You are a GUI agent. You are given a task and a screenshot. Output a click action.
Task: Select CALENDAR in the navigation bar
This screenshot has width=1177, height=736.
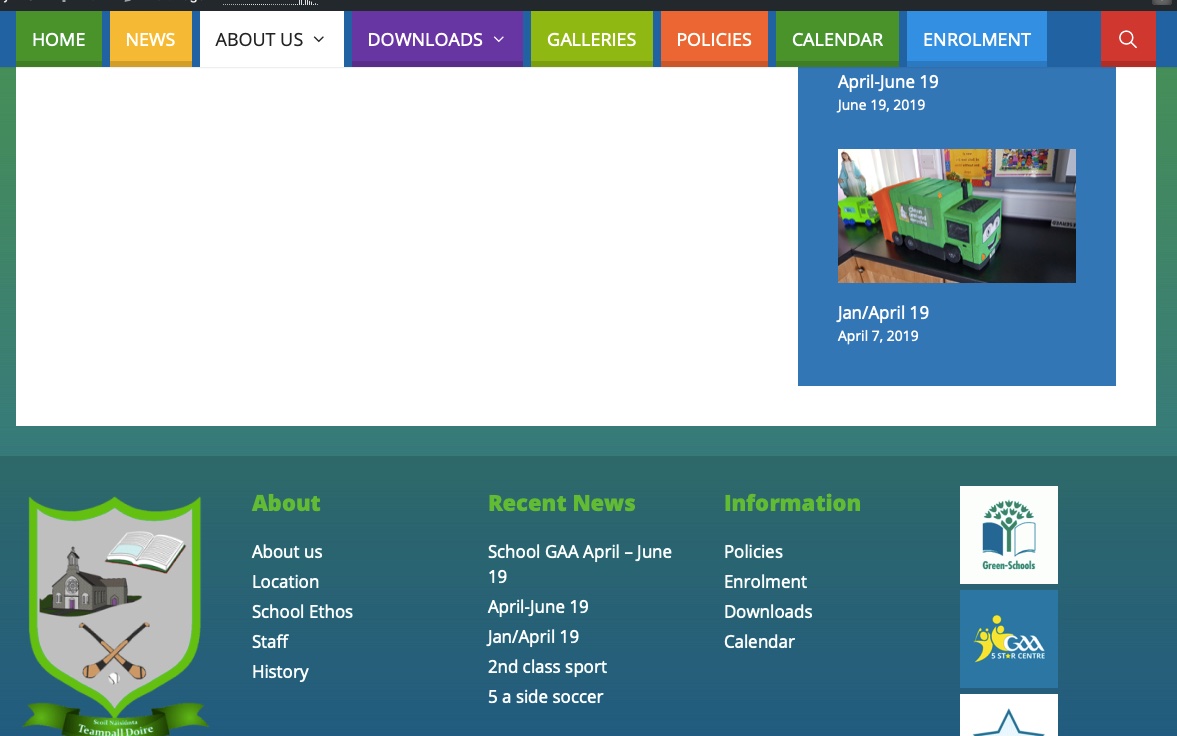coord(836,39)
